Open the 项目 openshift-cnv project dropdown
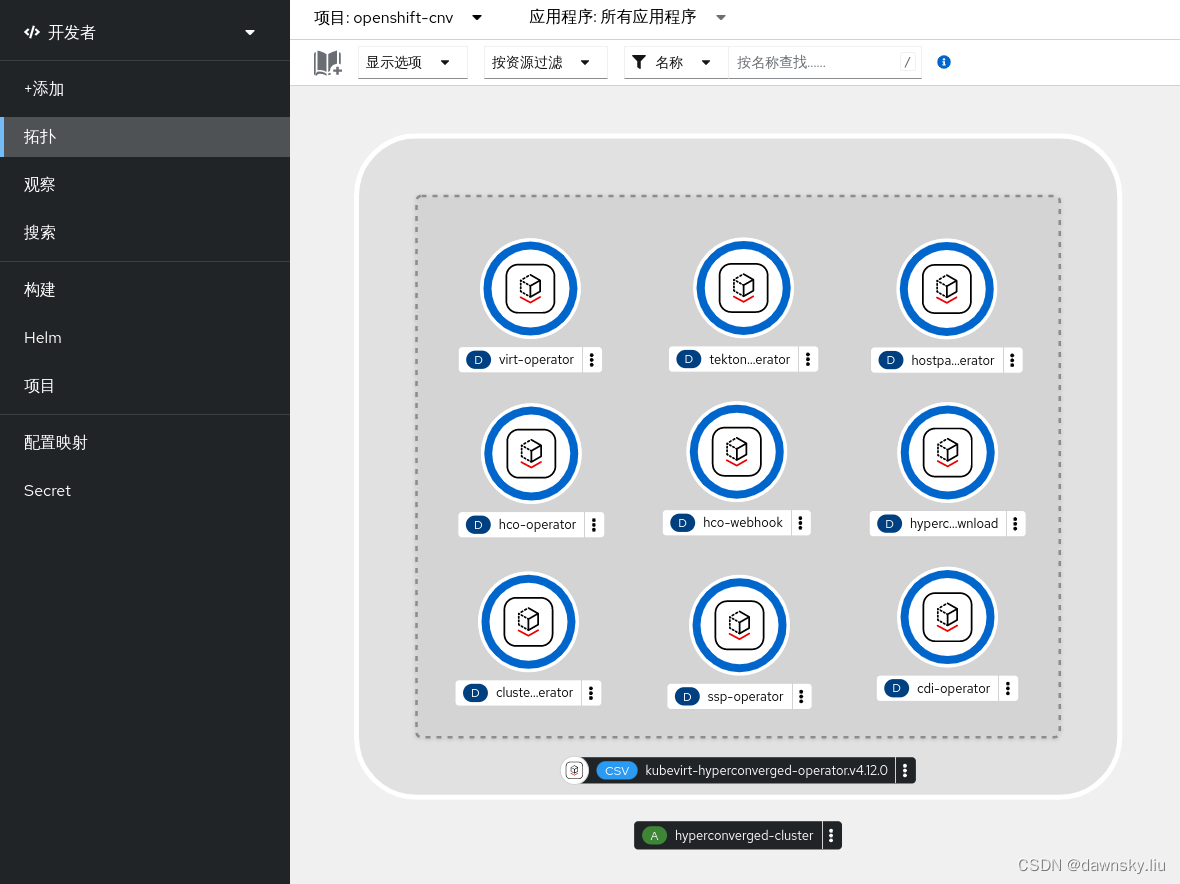1180x884 pixels. (x=395, y=17)
